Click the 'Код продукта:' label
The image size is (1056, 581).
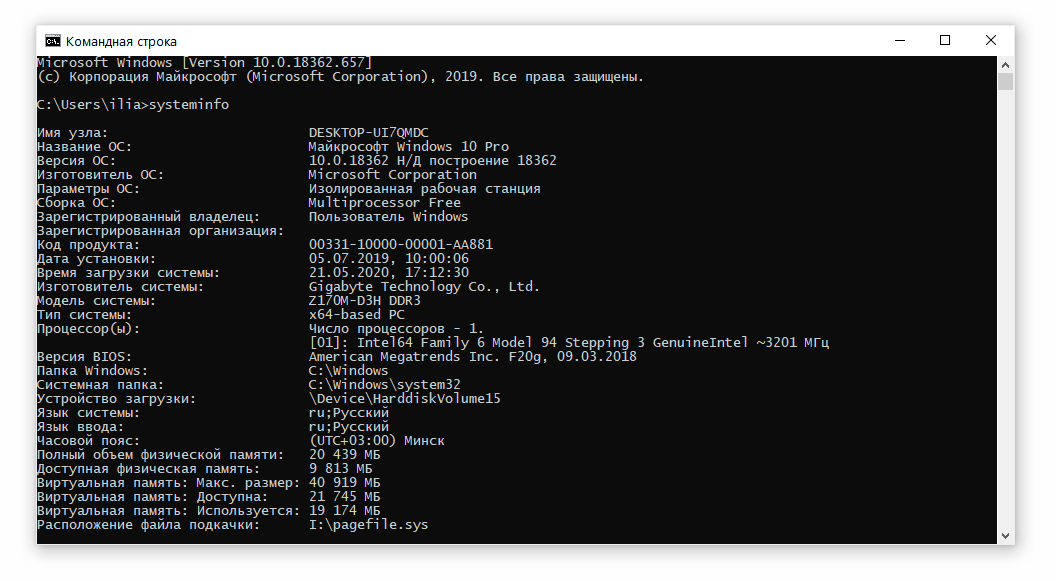tap(88, 245)
